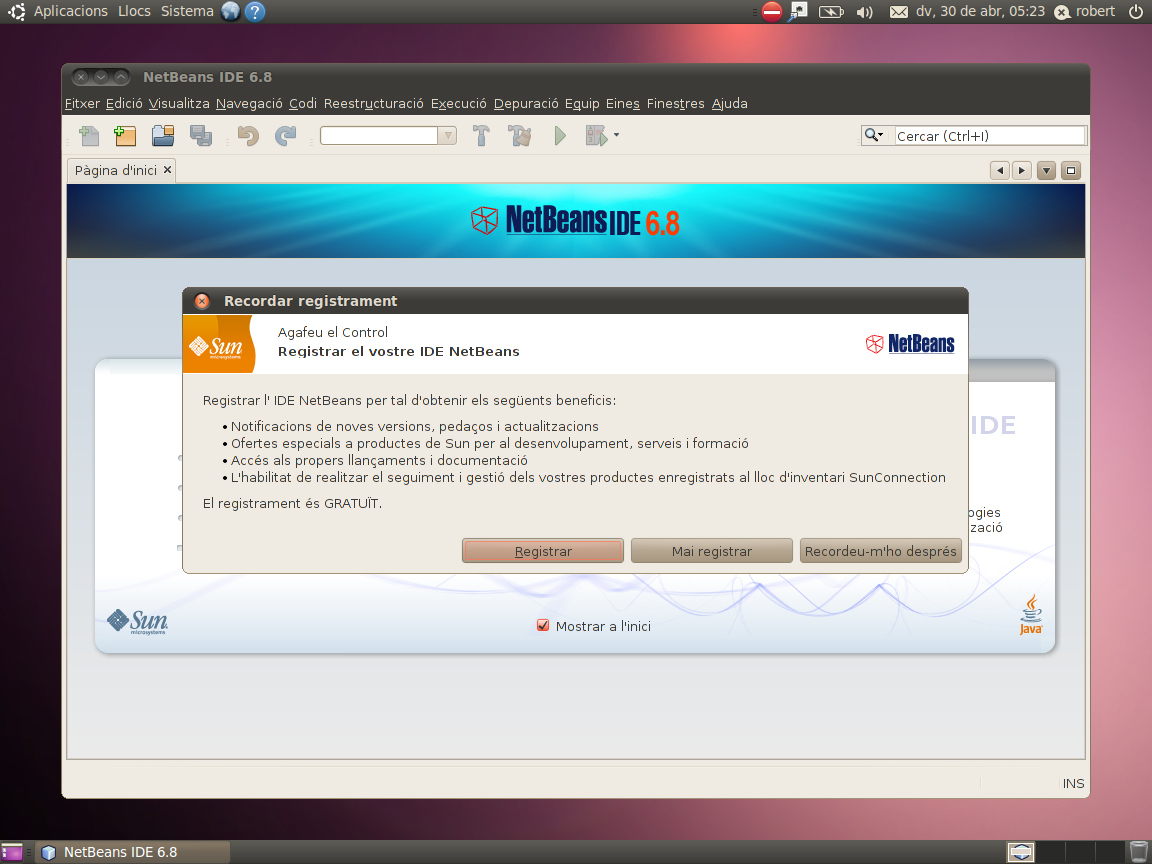The height and width of the screenshot is (864, 1152).
Task: Maximize the editor window button
Action: (x=1071, y=170)
